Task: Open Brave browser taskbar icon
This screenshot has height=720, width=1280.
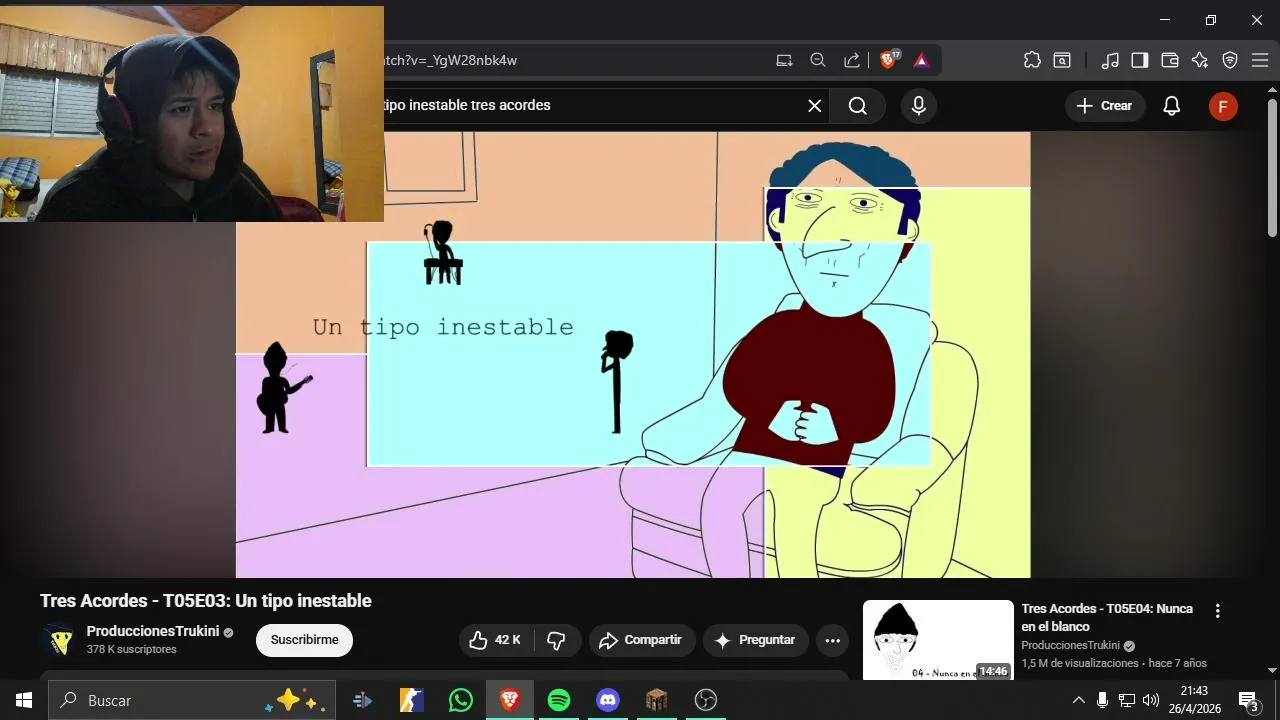Action: pyautogui.click(x=510, y=700)
